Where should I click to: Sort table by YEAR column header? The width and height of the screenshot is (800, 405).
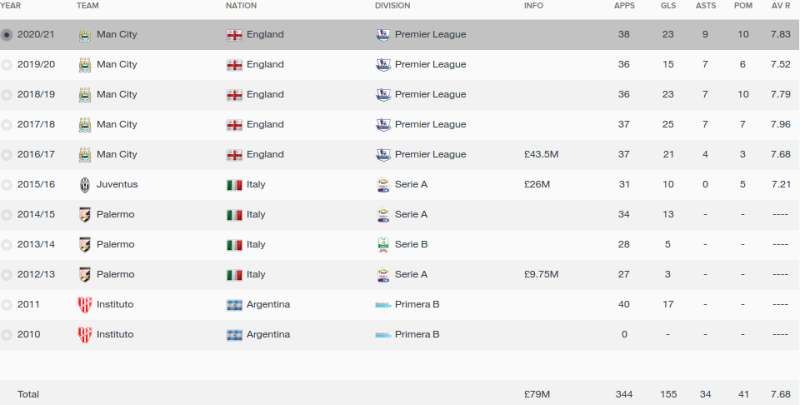[x=11, y=6]
